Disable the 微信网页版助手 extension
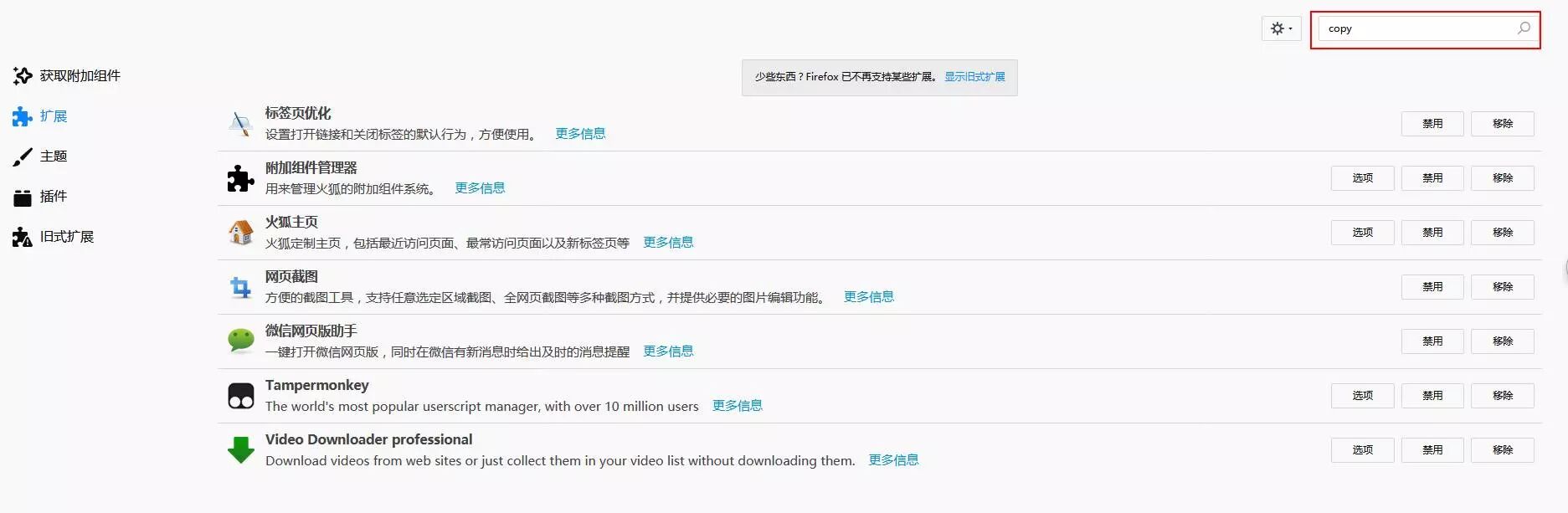This screenshot has width=1568, height=513. click(x=1432, y=341)
